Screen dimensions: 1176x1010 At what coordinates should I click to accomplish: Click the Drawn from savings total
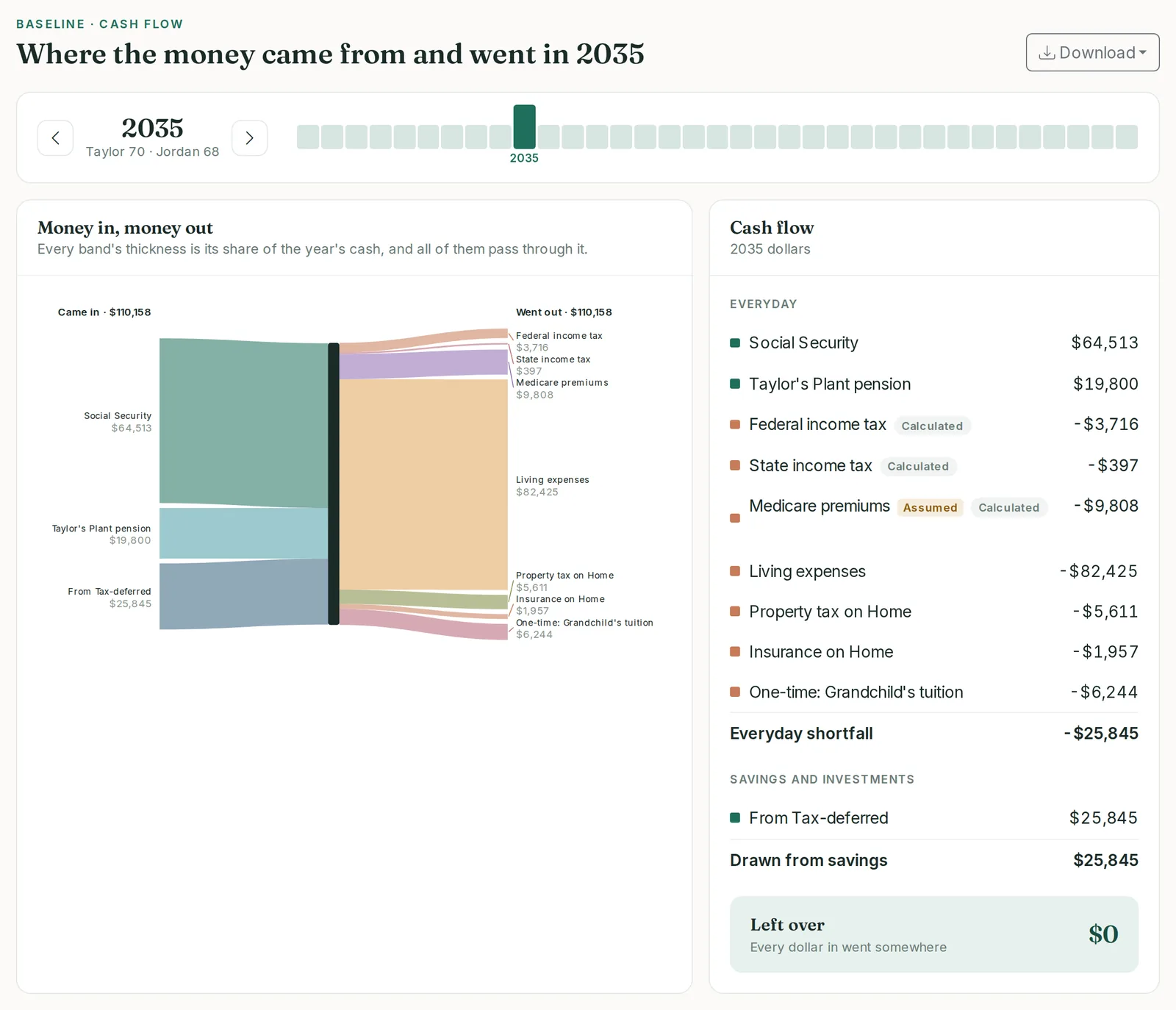[933, 861]
